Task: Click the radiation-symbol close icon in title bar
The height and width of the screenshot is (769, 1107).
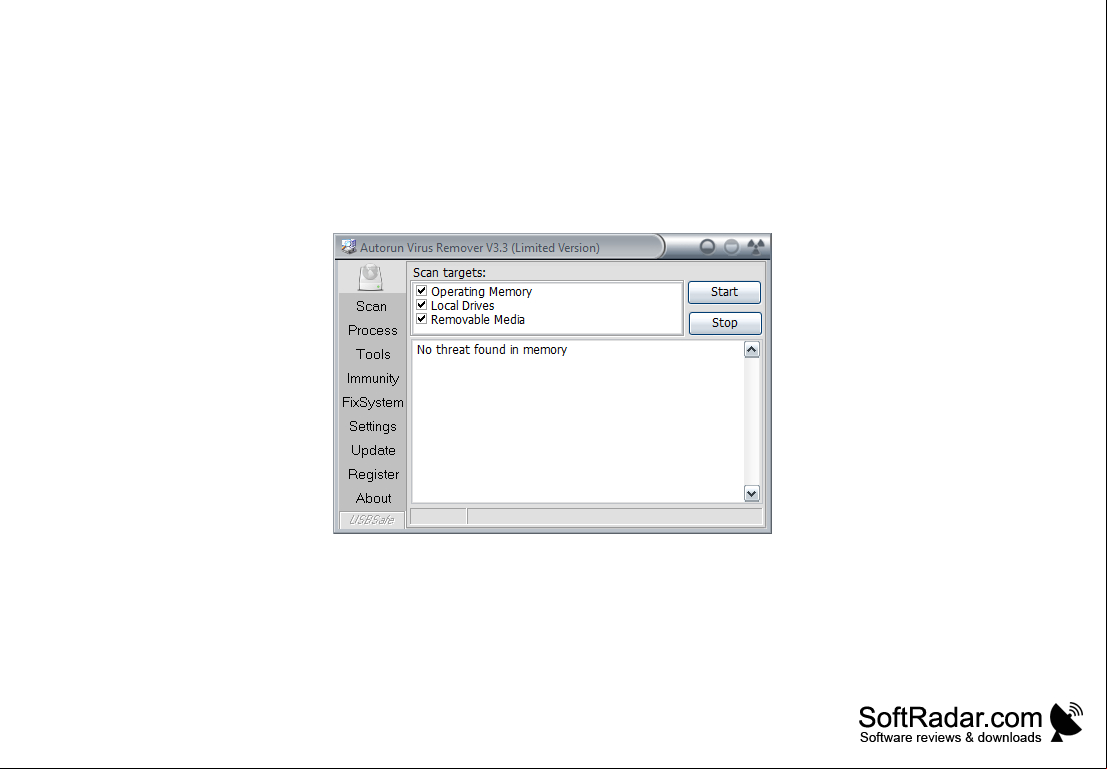Action: click(x=756, y=246)
